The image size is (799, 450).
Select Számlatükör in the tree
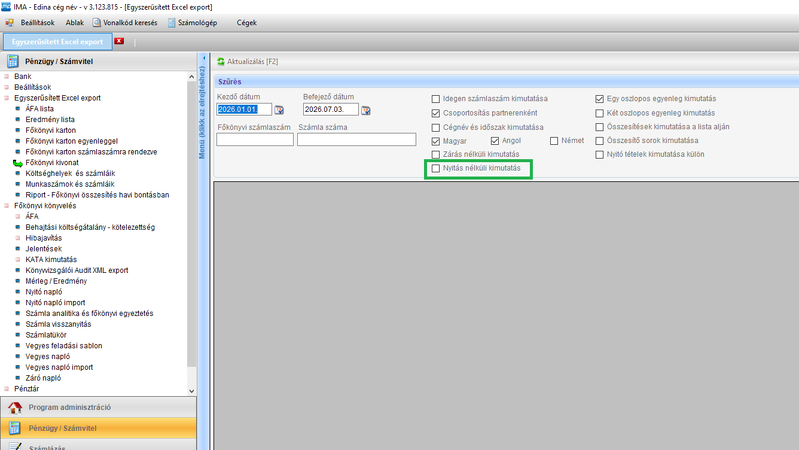[x=46, y=335]
